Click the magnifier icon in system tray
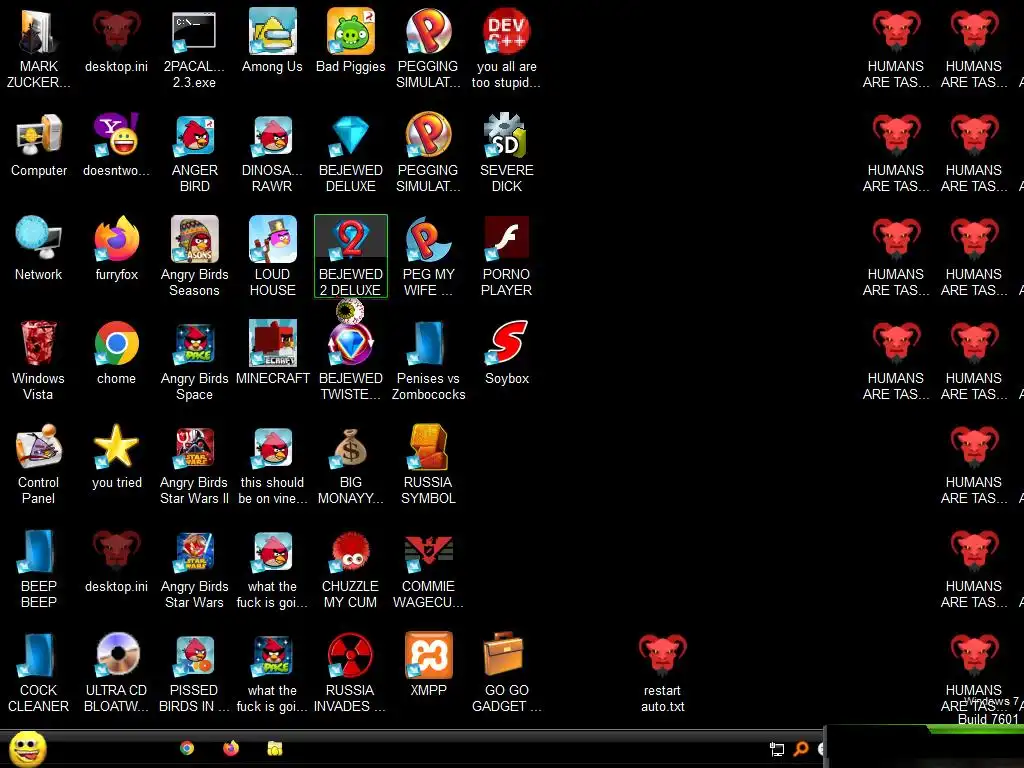Screen dimensions: 1024x768 801,749
